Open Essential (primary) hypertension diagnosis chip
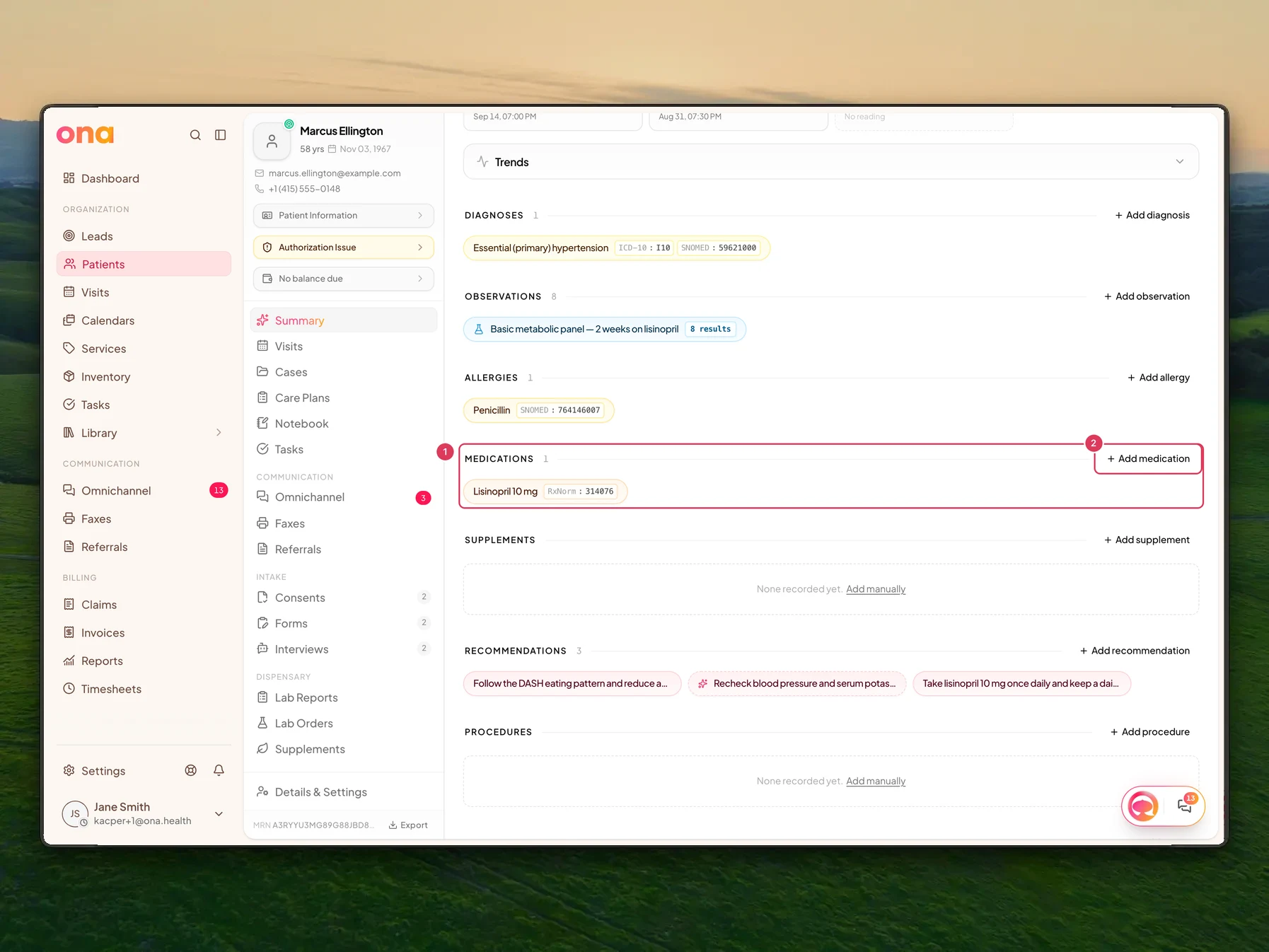This screenshot has width=1269, height=952. pyautogui.click(x=617, y=248)
